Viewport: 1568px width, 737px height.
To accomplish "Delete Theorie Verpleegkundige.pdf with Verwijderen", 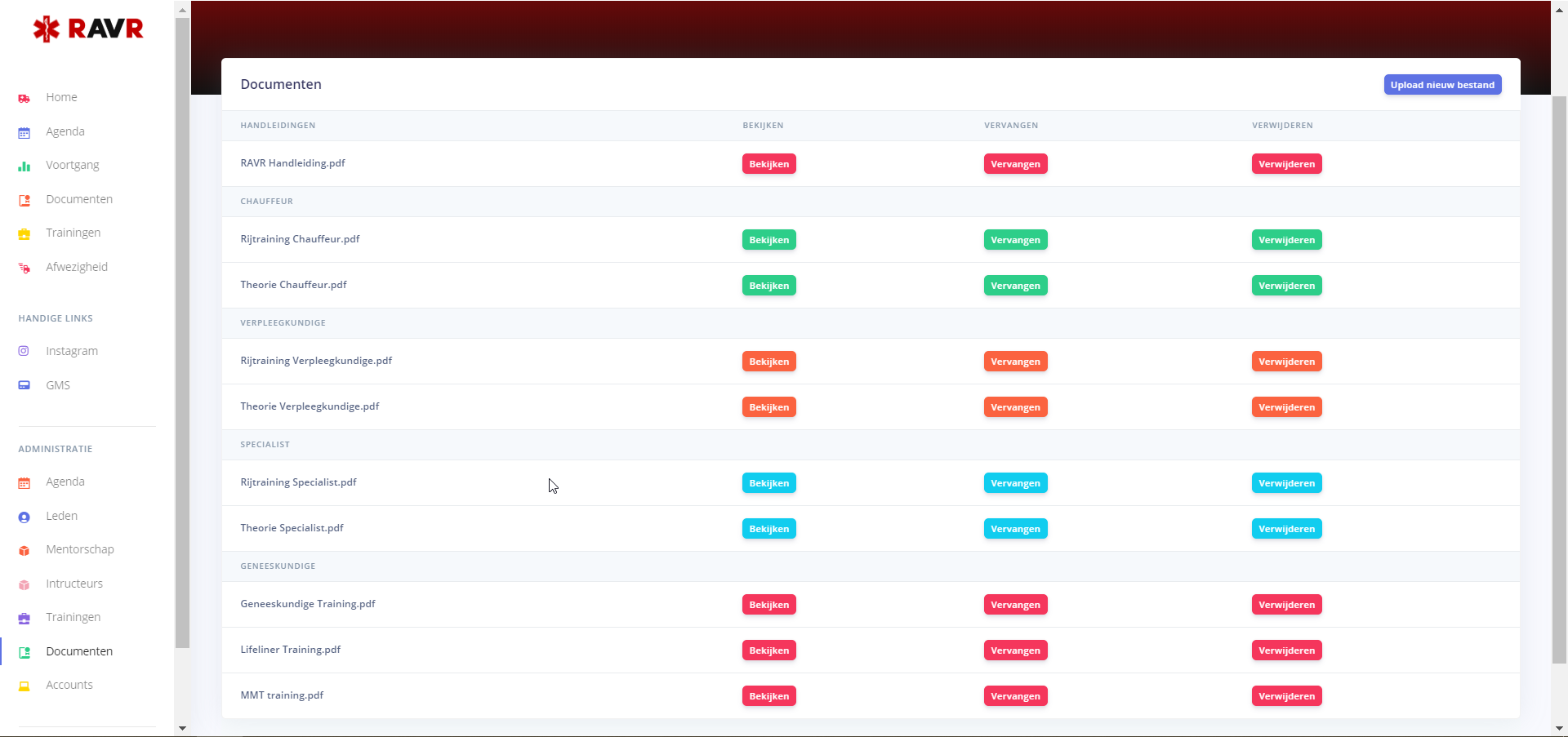I will pos(1286,407).
